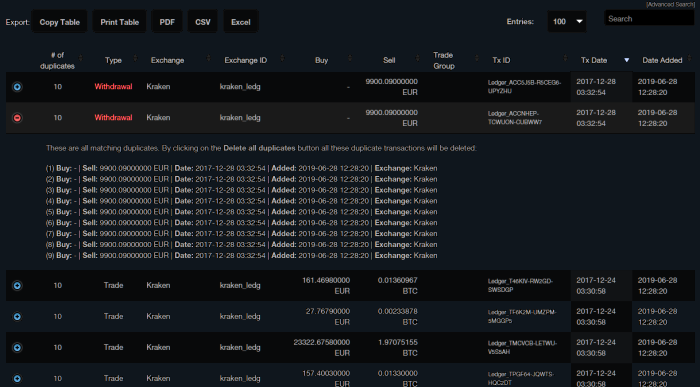Sort by Exchange ID column header
This screenshot has width=700, height=387.
(x=246, y=60)
